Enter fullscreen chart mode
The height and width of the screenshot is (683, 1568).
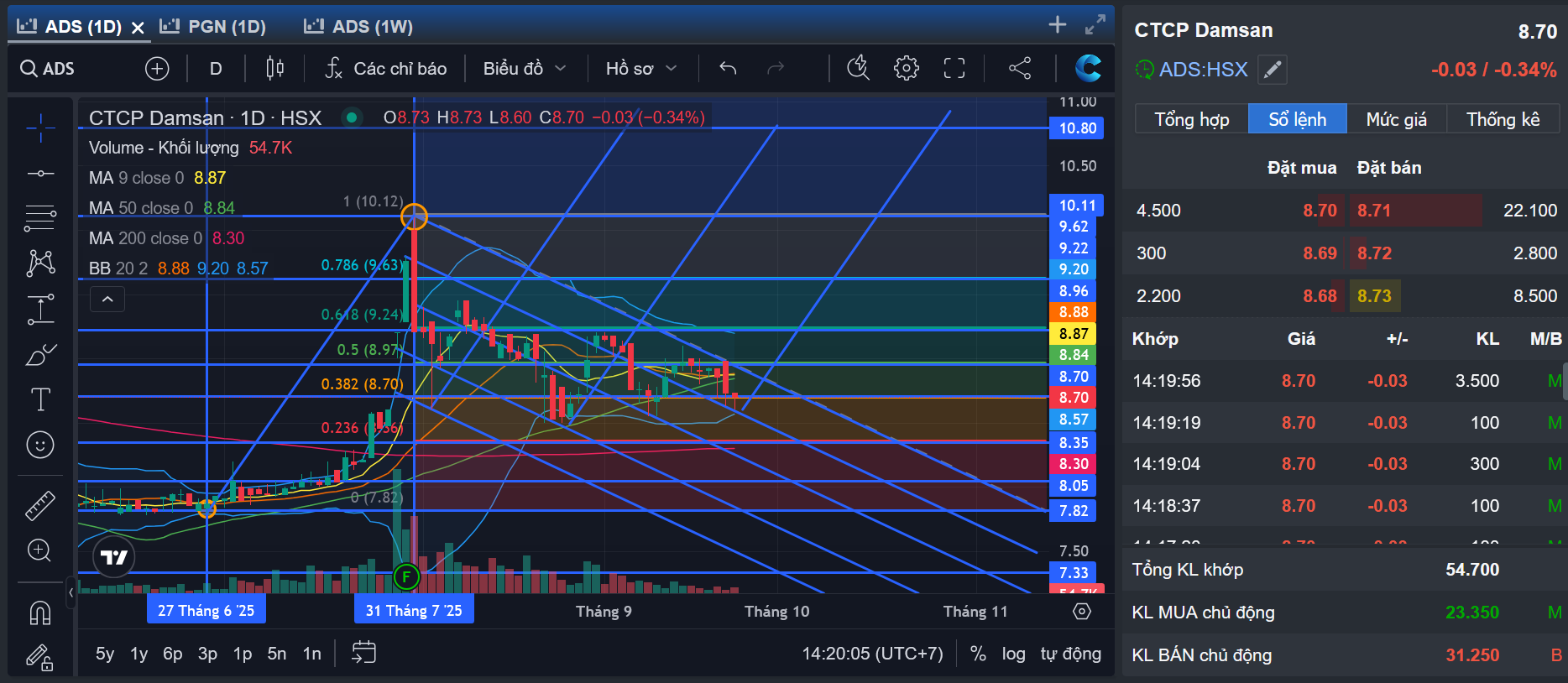pyautogui.click(x=954, y=68)
